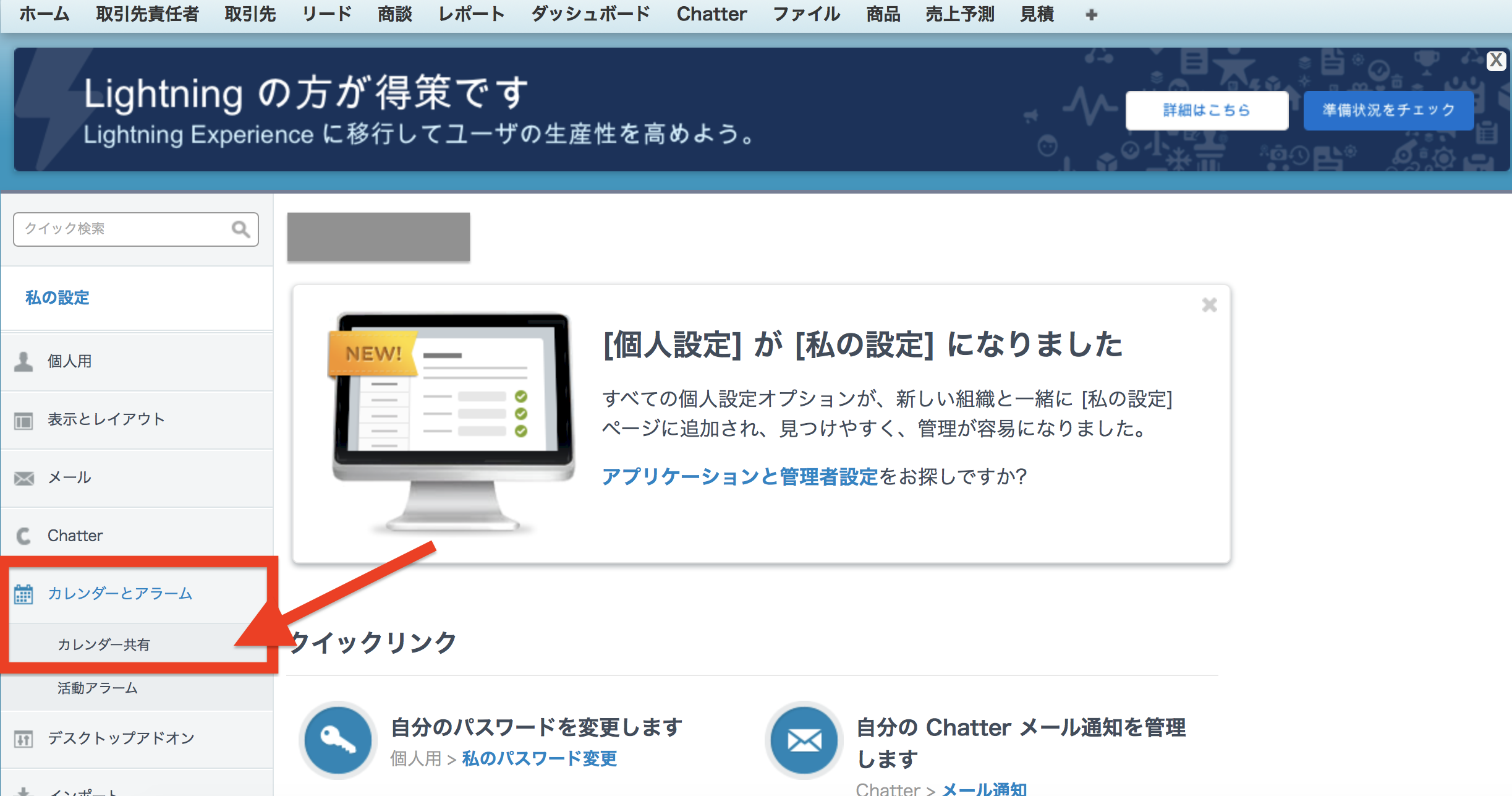Viewport: 1512px width, 796px height.
Task: Click the 準備状況をチェック button
Action: point(1388,110)
